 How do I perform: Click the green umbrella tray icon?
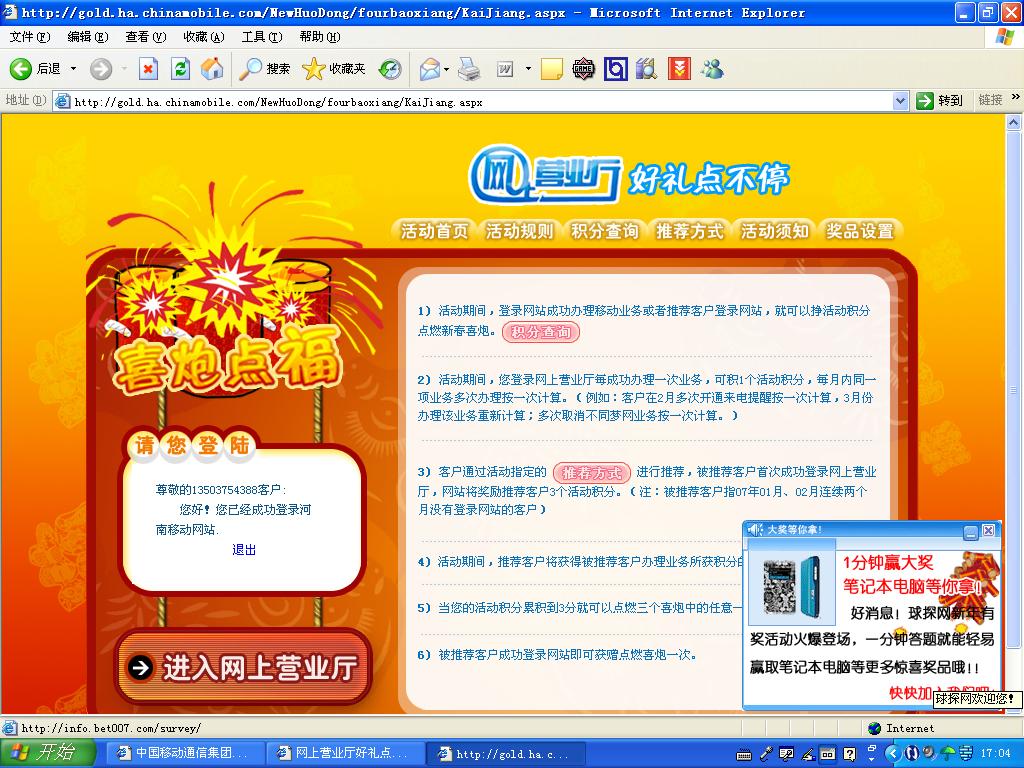949,754
